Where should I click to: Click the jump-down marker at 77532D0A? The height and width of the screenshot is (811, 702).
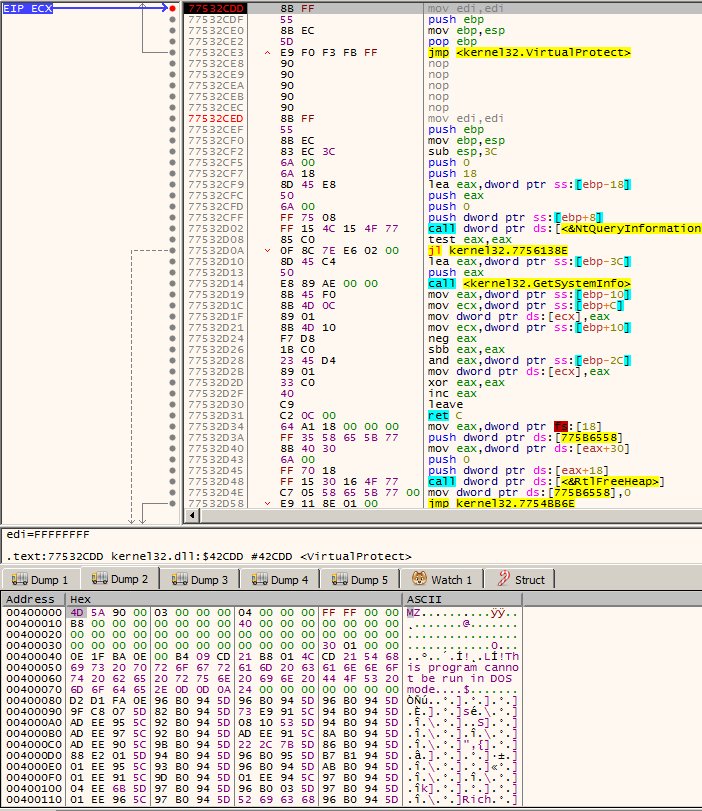[x=267, y=250]
